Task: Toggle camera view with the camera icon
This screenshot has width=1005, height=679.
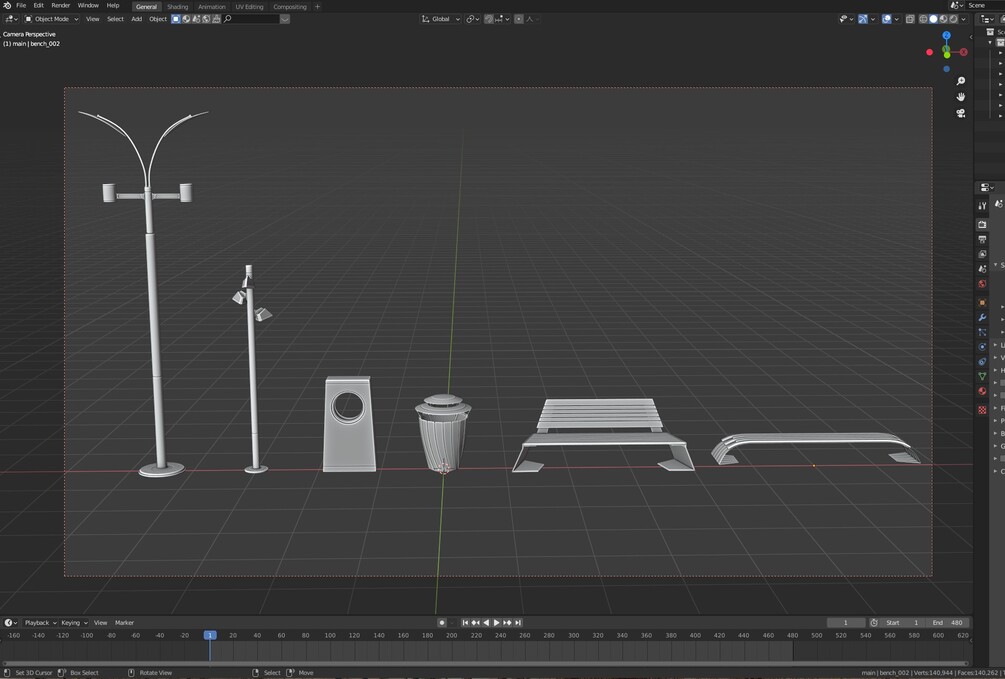Action: point(961,113)
